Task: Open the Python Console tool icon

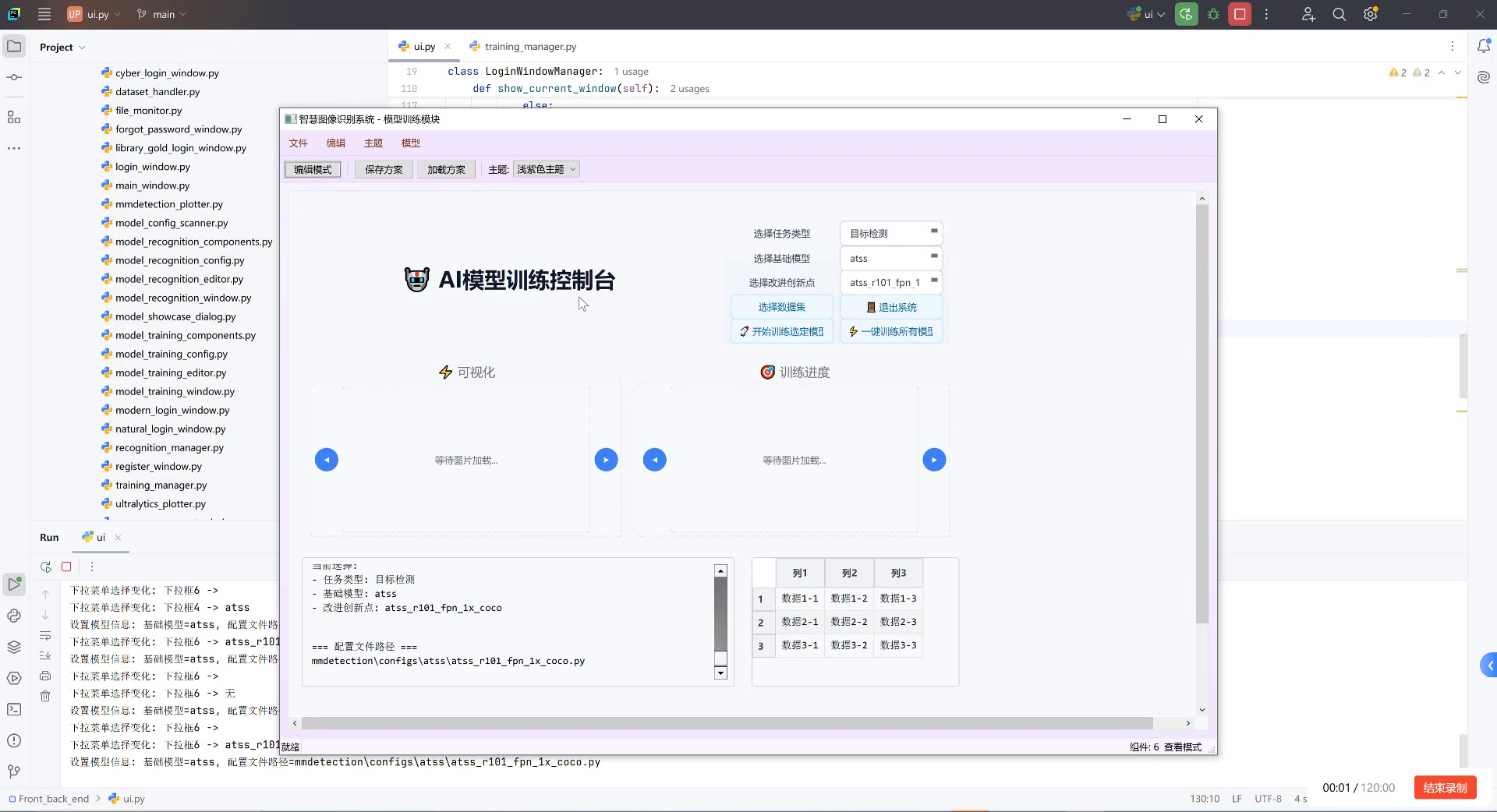Action: [14, 616]
